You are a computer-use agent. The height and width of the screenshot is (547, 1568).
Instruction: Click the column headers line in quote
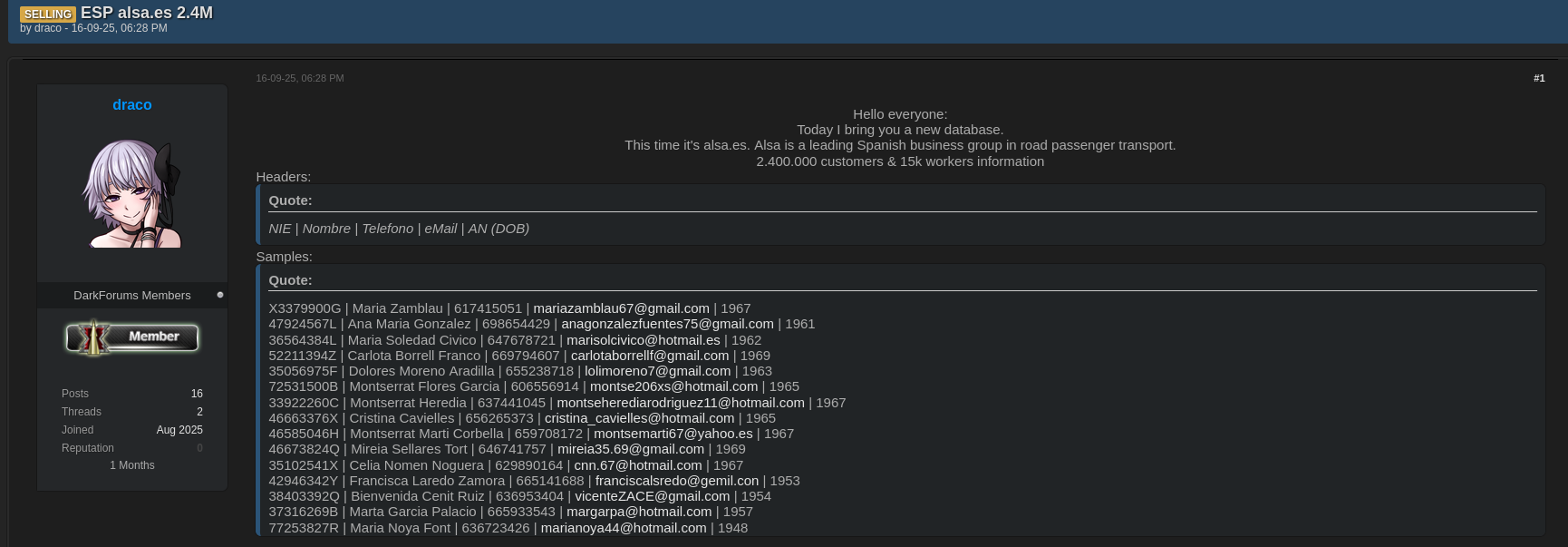click(399, 229)
